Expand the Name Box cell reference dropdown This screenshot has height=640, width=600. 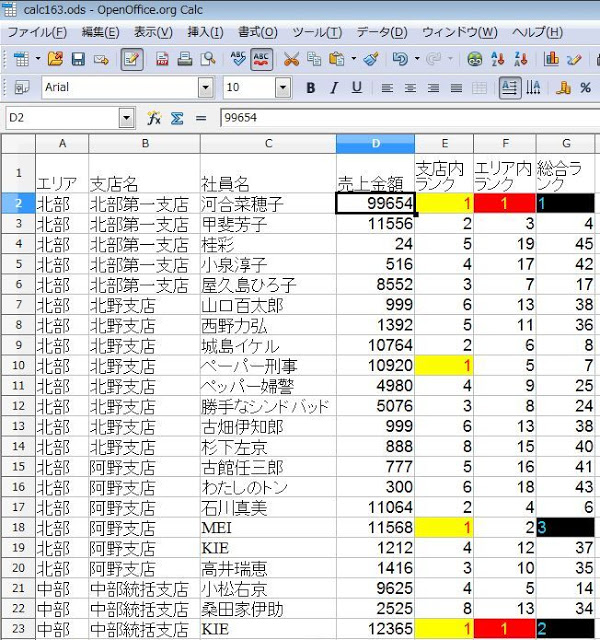(126, 118)
